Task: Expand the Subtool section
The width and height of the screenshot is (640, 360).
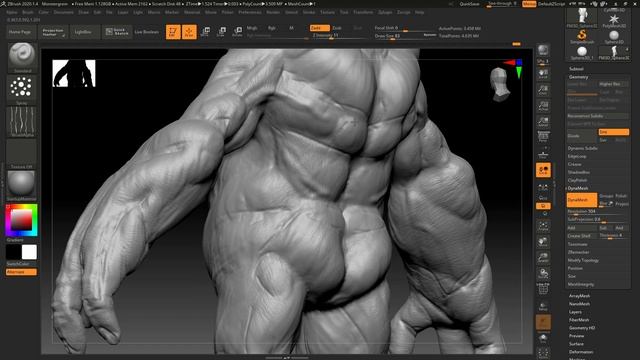Action: pyautogui.click(x=576, y=69)
